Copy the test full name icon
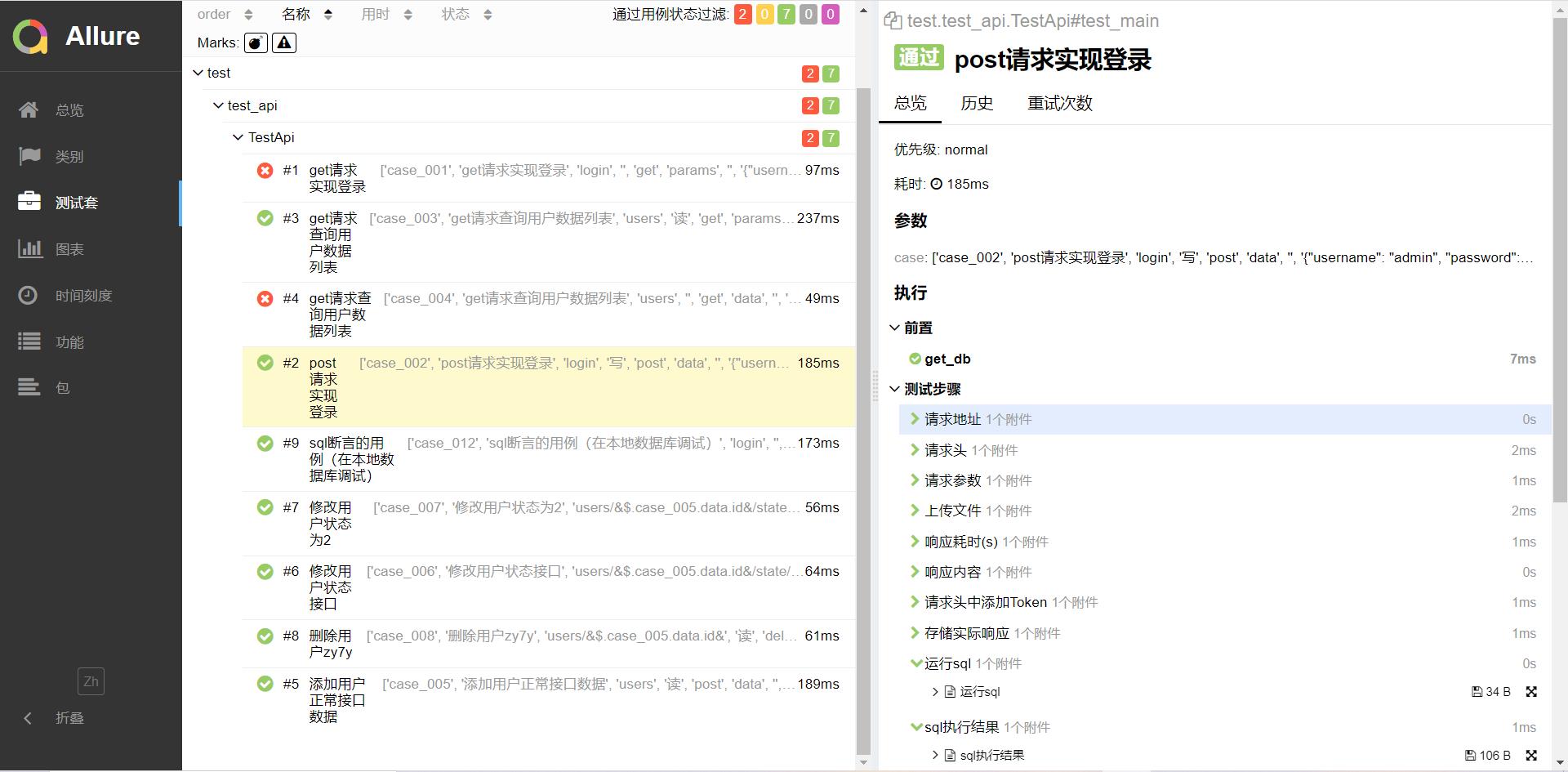This screenshot has height=772, width=1568. [x=893, y=21]
